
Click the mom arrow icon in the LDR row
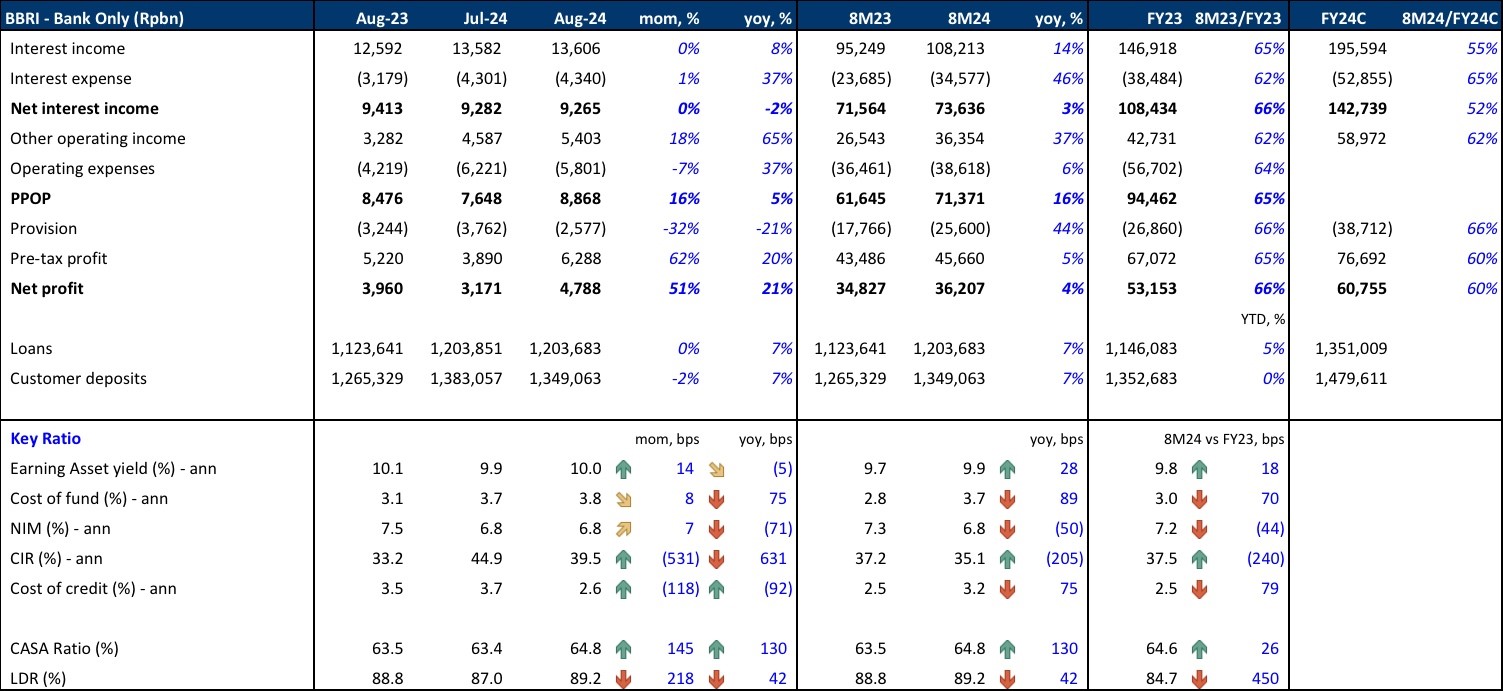624,678
